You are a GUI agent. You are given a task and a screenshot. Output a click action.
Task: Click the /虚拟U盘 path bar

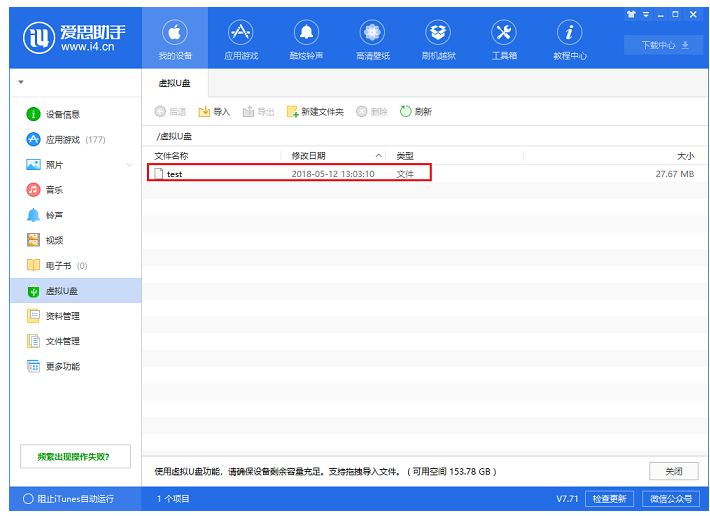pos(425,136)
